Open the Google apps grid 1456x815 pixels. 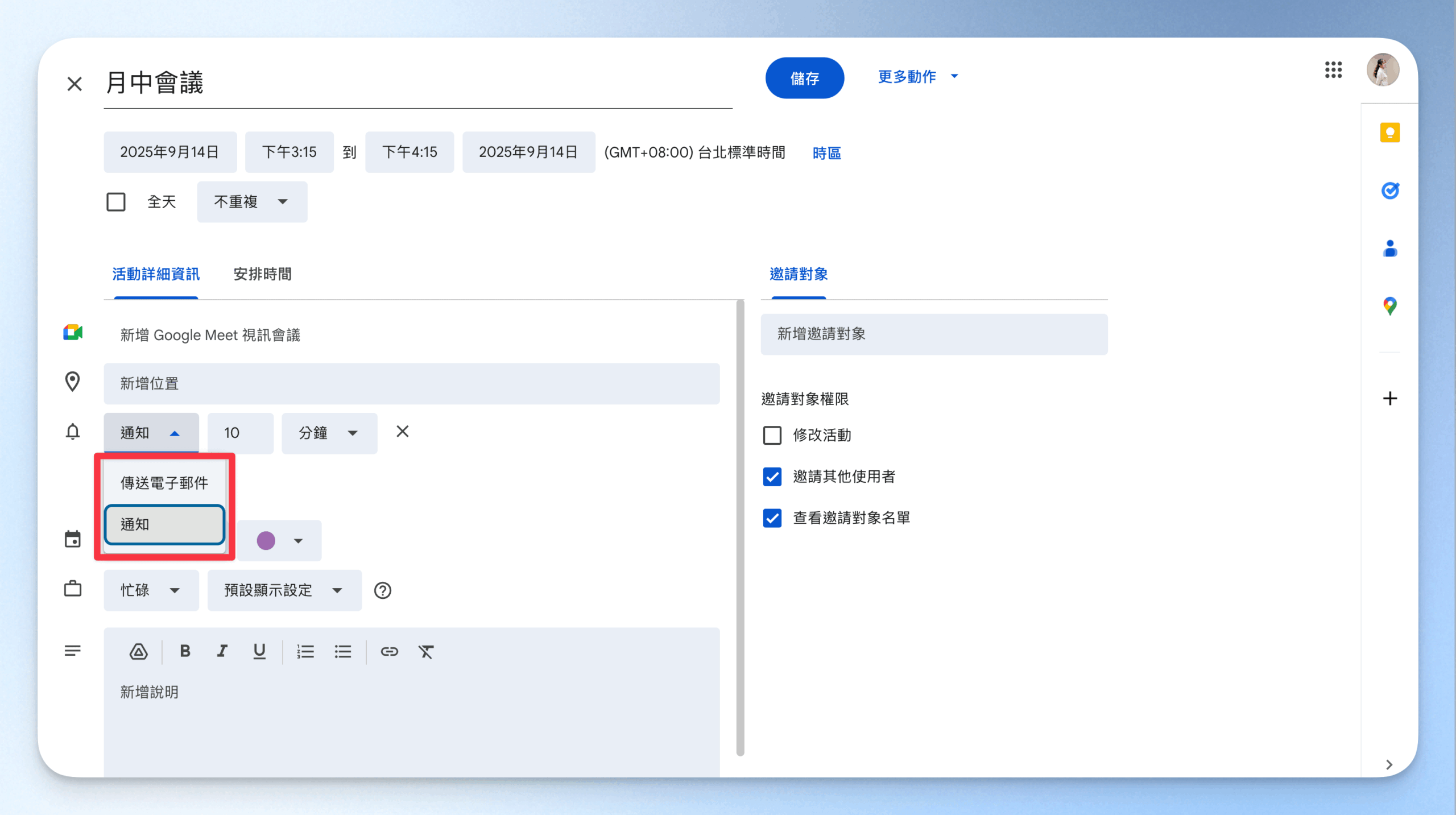coord(1333,70)
